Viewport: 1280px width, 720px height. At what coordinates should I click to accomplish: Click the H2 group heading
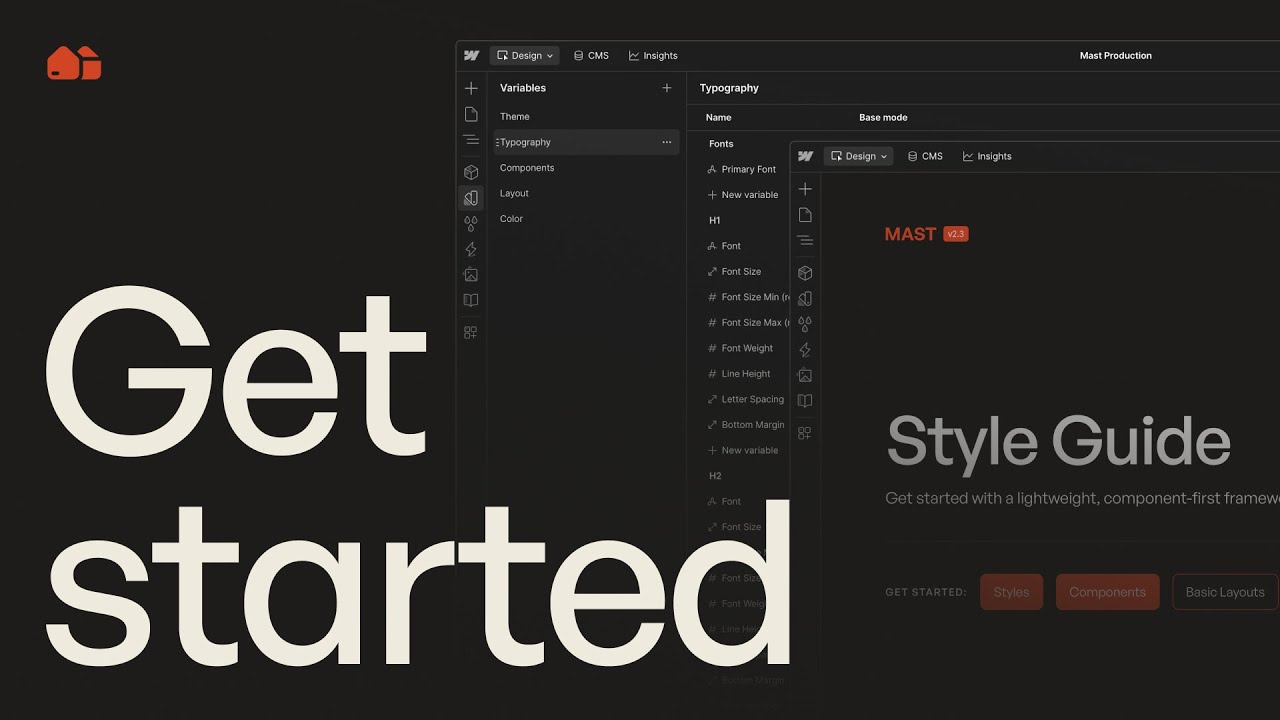715,477
